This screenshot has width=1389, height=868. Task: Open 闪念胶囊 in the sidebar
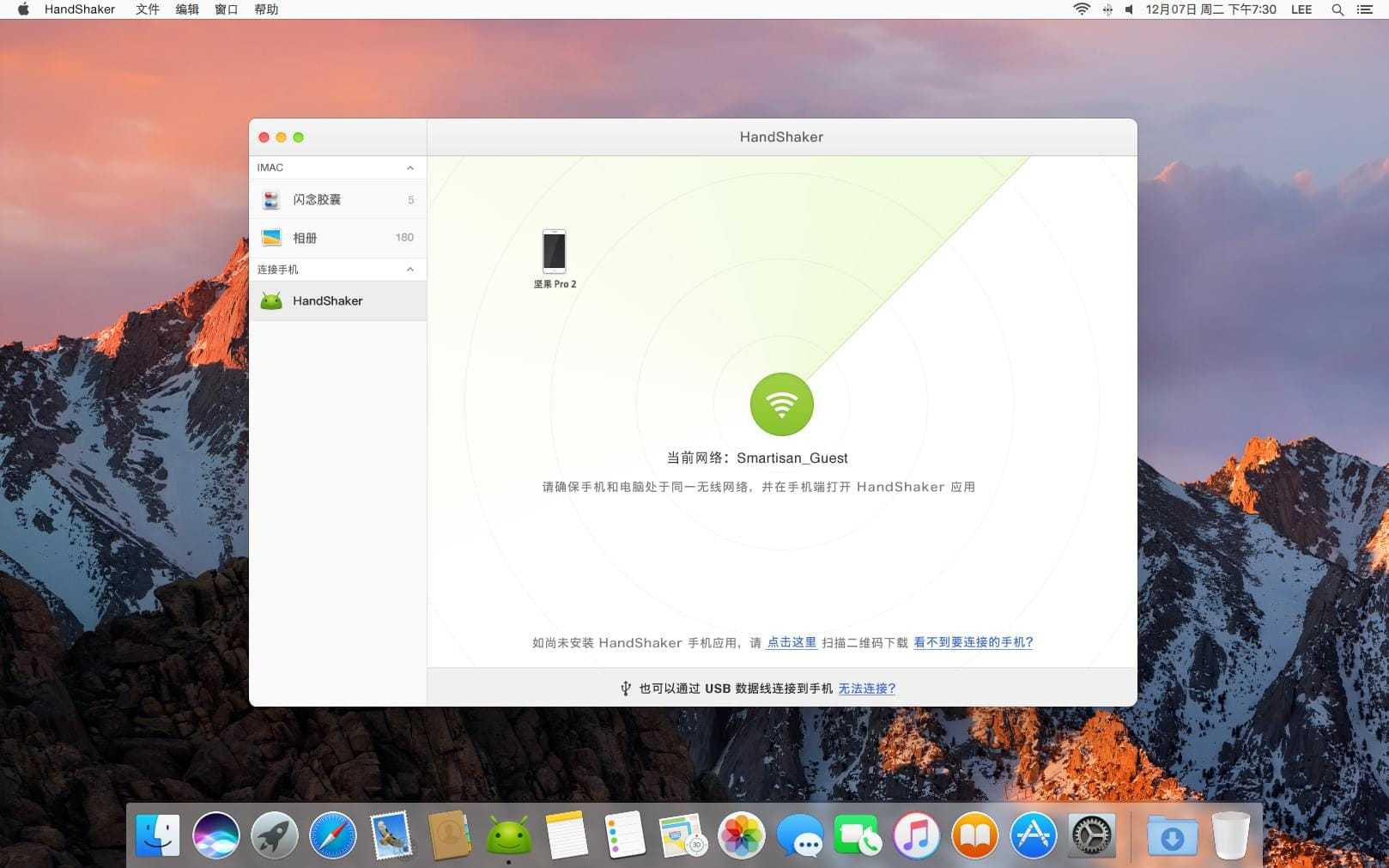317,199
